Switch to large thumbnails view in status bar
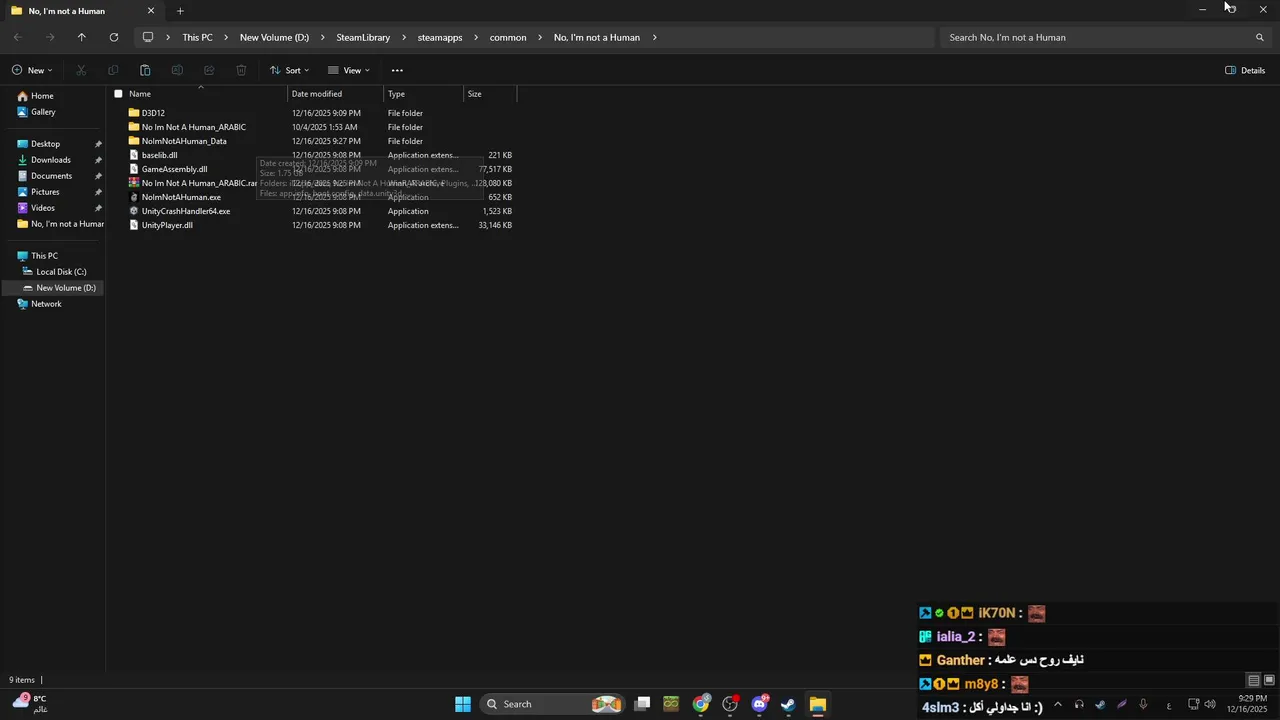 [1269, 680]
